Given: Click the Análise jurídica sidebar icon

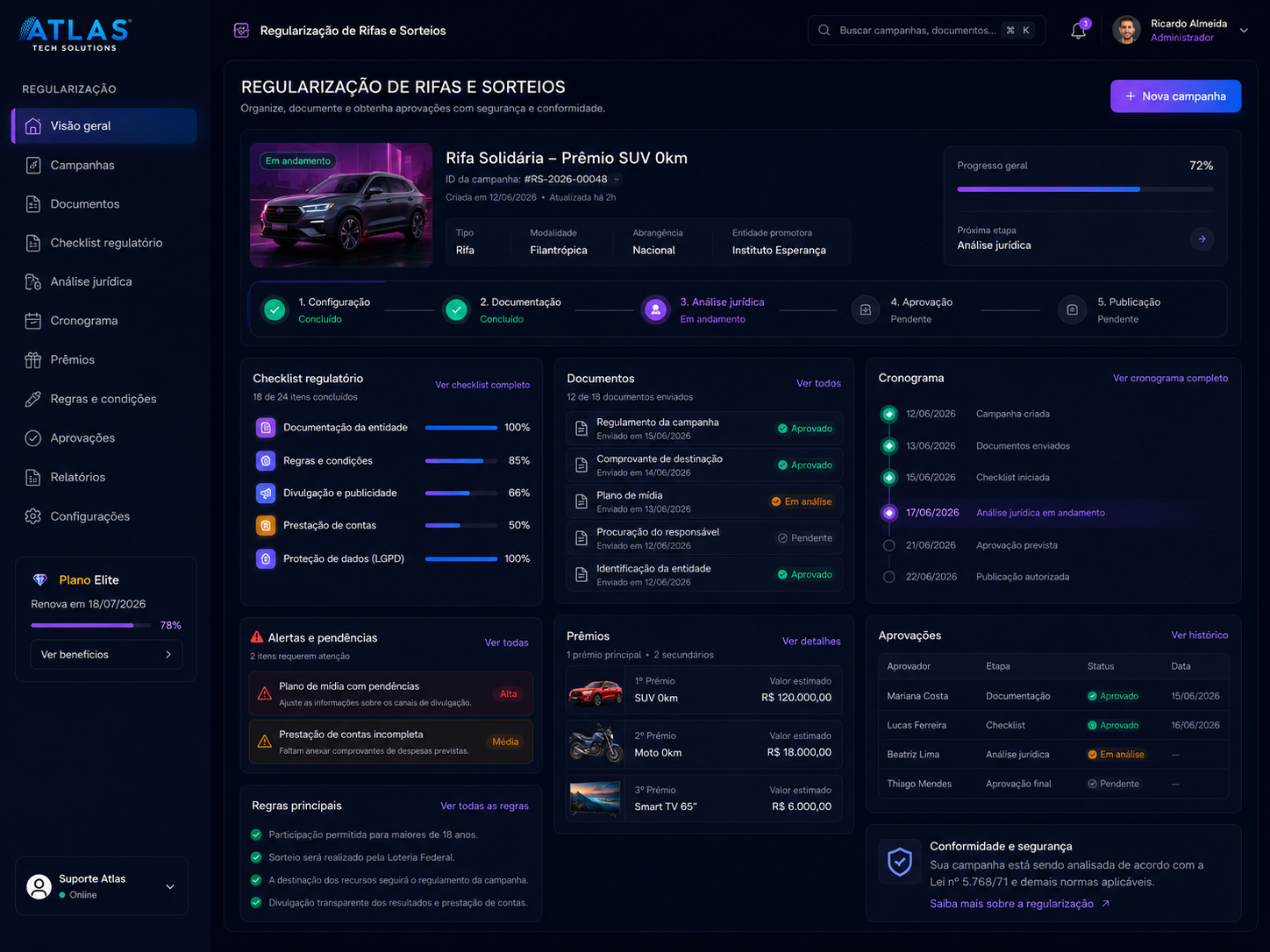Looking at the screenshot, I should (x=33, y=281).
